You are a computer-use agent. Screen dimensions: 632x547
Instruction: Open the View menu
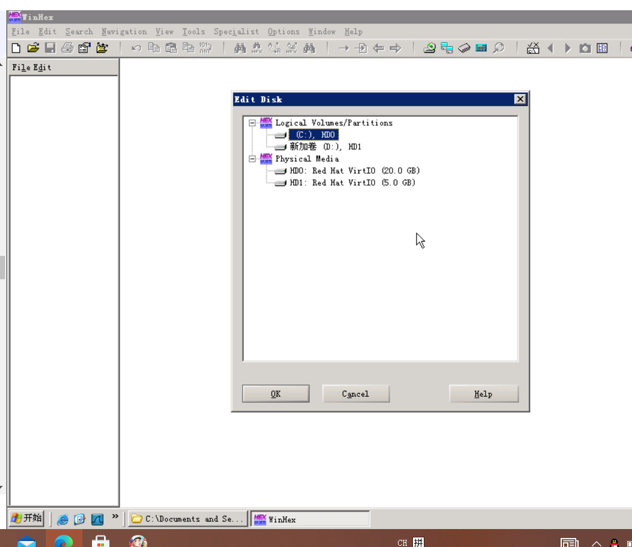point(164,31)
